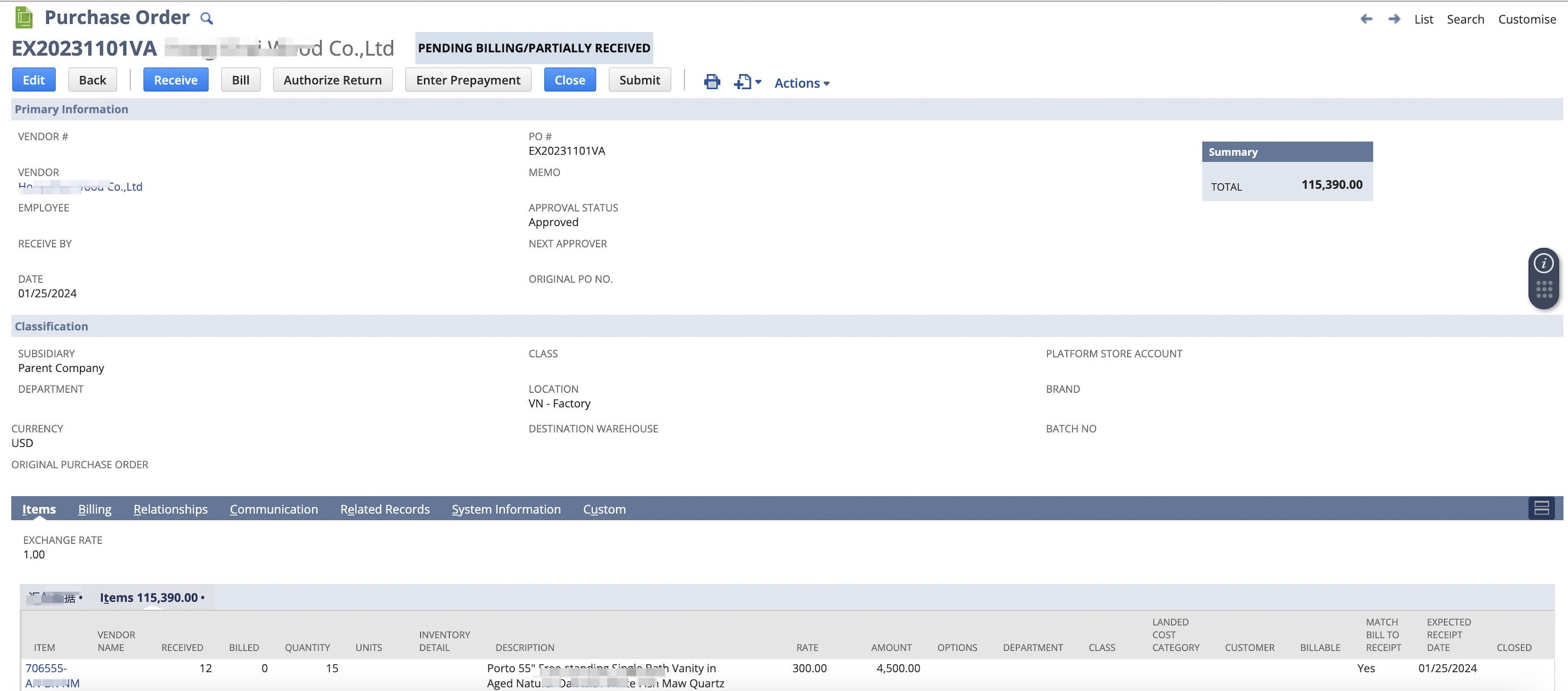The image size is (1568, 691).
Task: Open the List link
Action: (1424, 20)
